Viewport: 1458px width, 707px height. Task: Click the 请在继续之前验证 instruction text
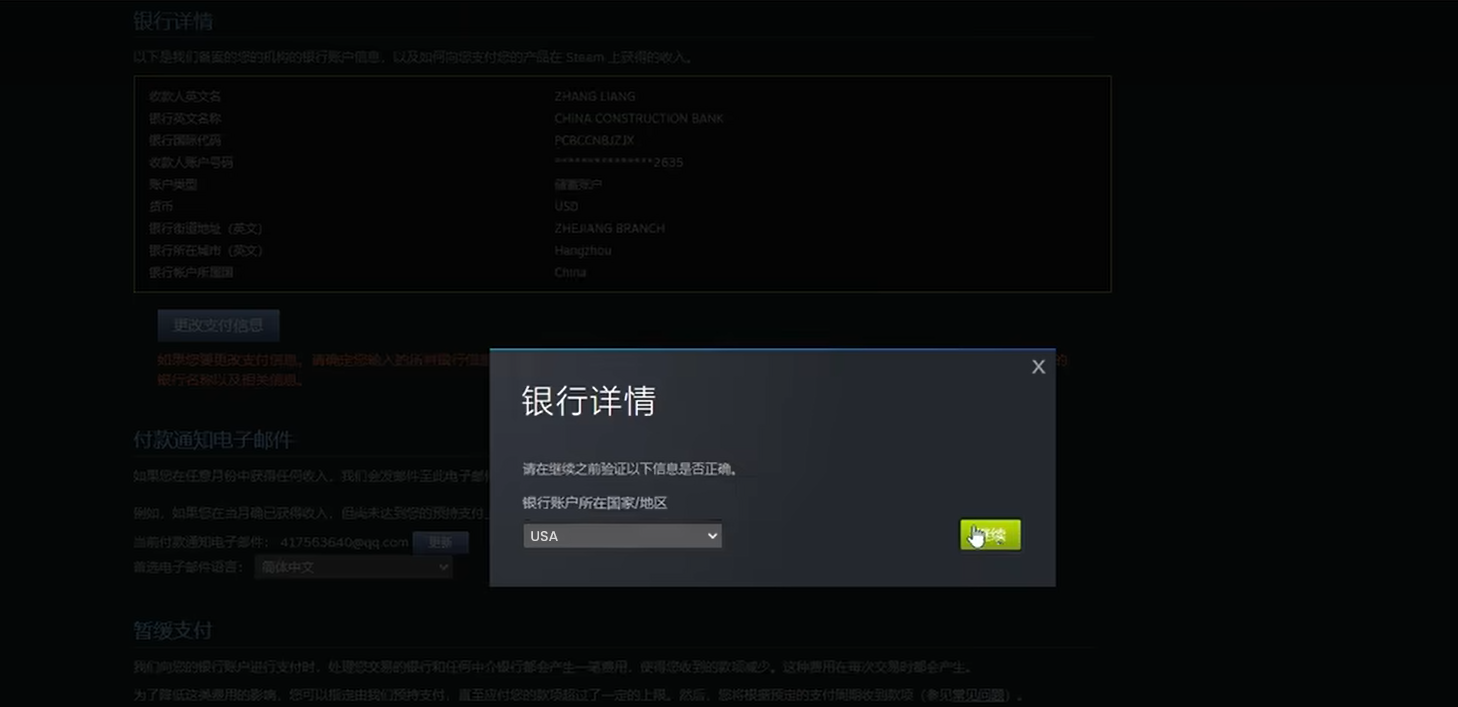[630, 469]
